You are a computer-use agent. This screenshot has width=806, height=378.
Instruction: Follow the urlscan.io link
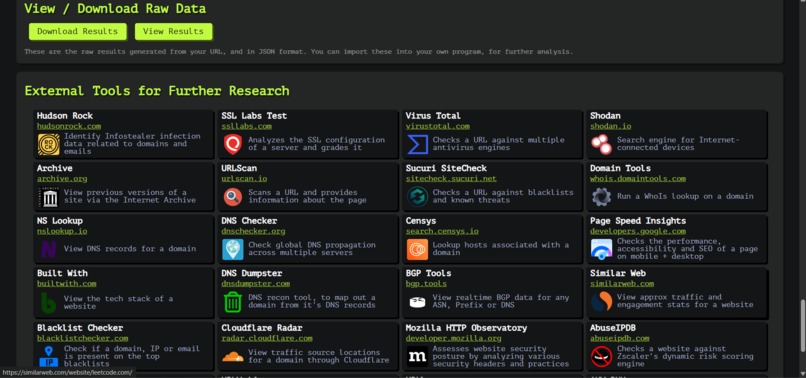(x=244, y=178)
